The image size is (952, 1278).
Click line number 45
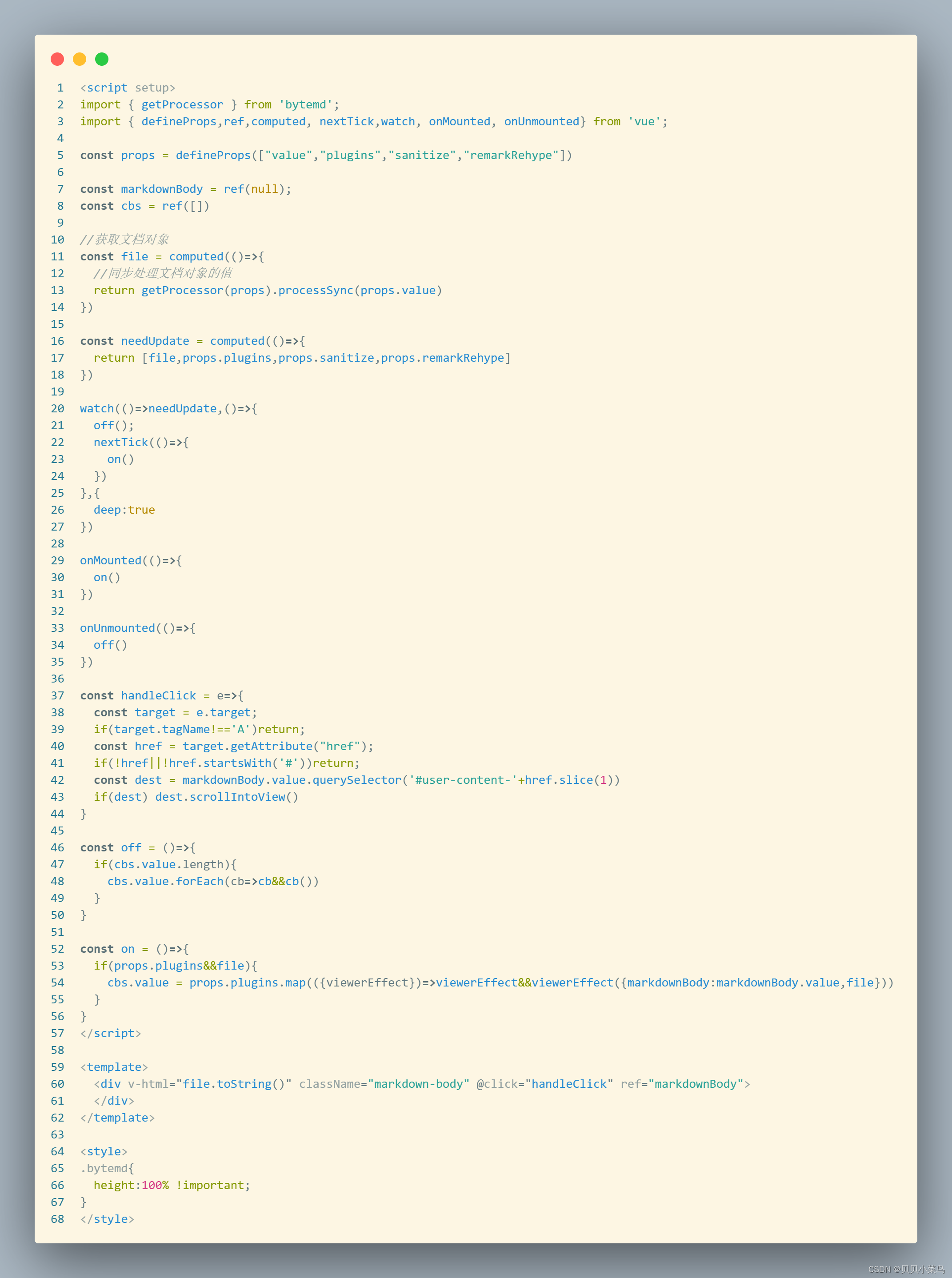pos(58,831)
